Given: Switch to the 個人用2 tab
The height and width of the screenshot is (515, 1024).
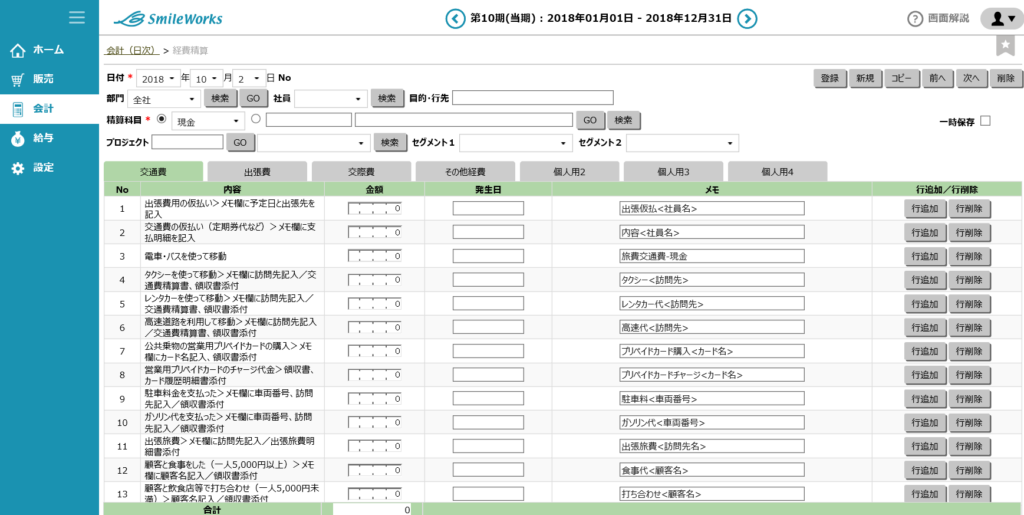Looking at the screenshot, I should [569, 172].
